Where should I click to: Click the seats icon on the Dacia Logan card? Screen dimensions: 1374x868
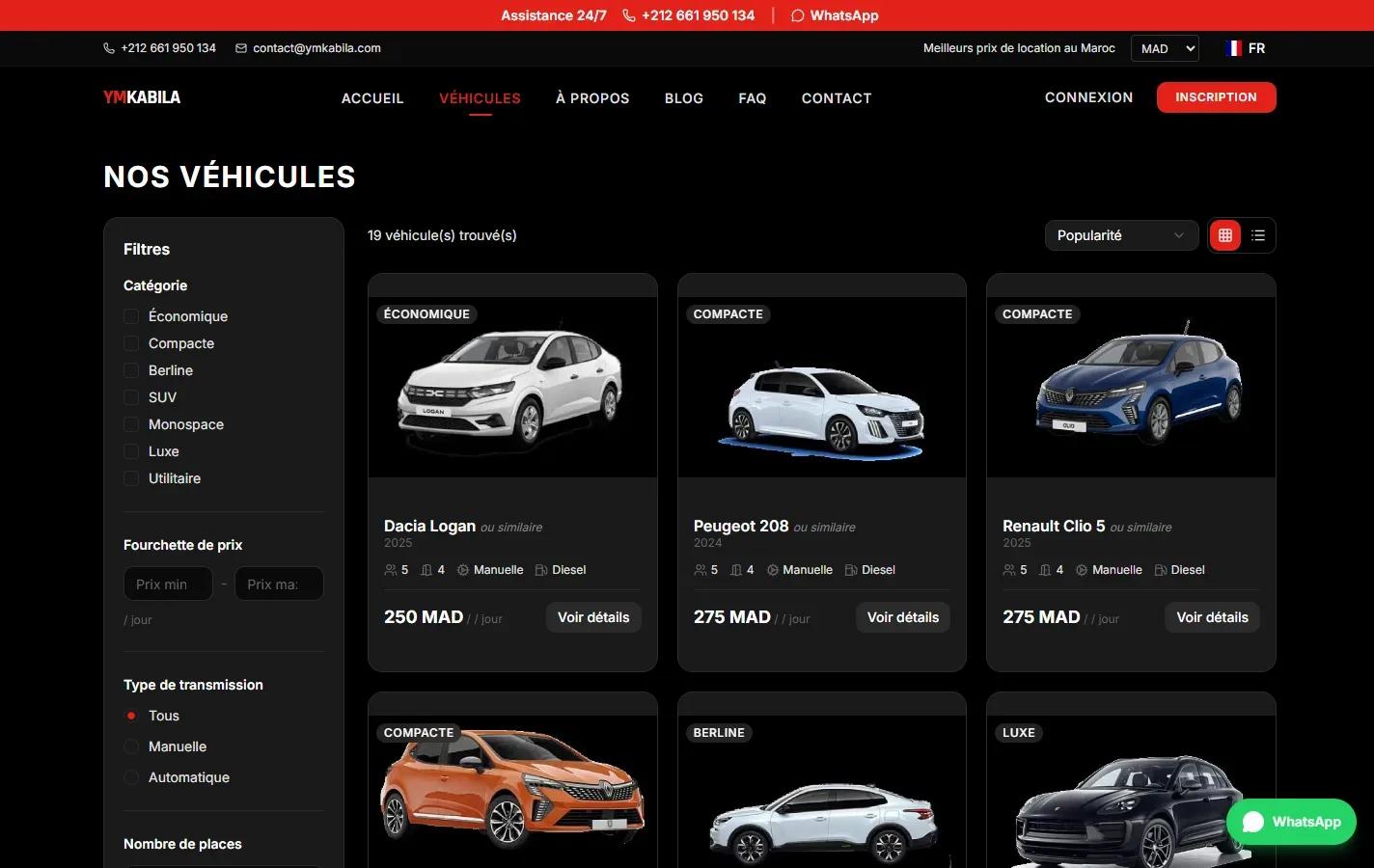(391, 570)
